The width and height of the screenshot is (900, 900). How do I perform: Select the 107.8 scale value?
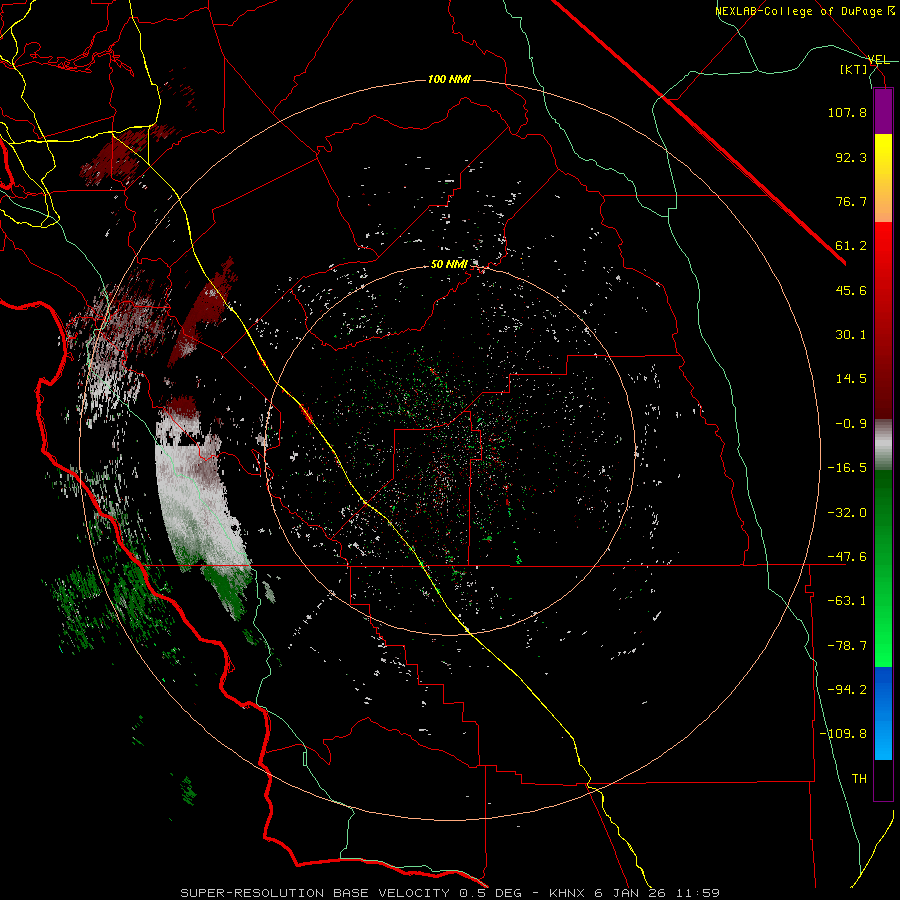[x=847, y=112]
